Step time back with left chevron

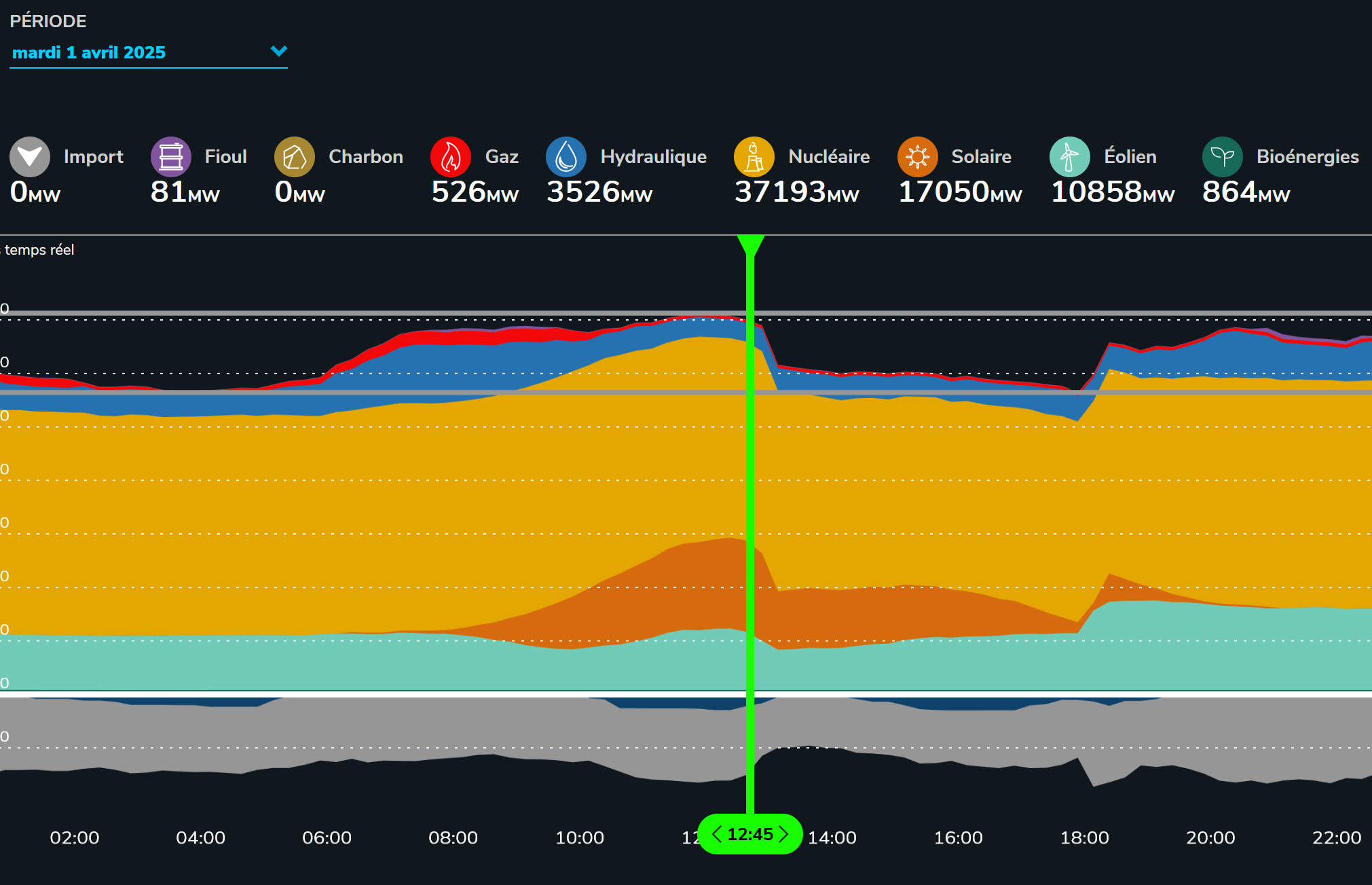point(716,834)
